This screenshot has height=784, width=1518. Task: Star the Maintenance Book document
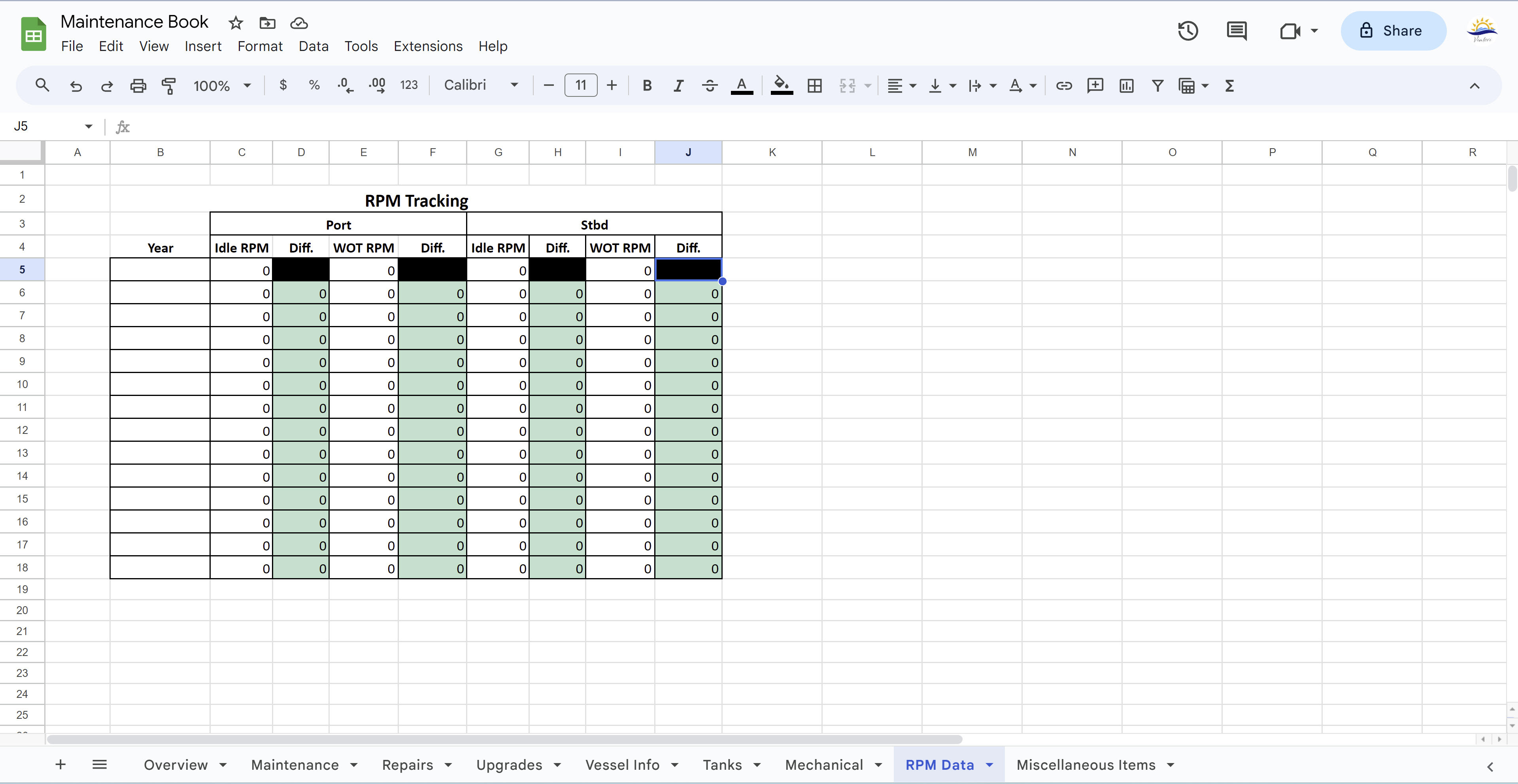click(236, 23)
